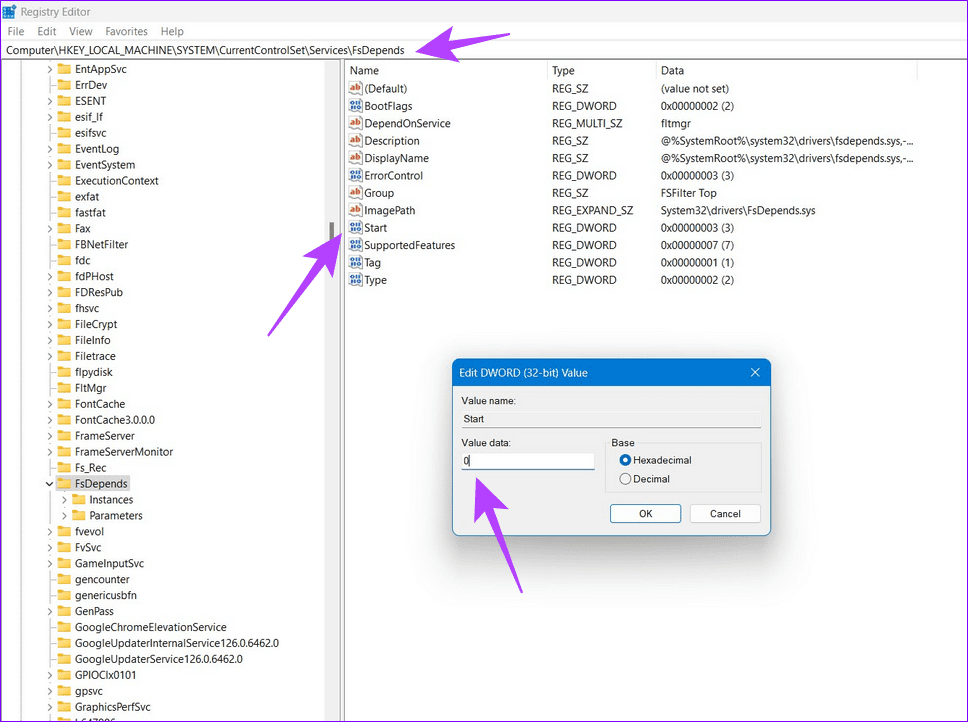Viewport: 968px width, 722px height.
Task: Click the REG_MULTI_SZ icon for DependOnService
Action: click(x=355, y=122)
